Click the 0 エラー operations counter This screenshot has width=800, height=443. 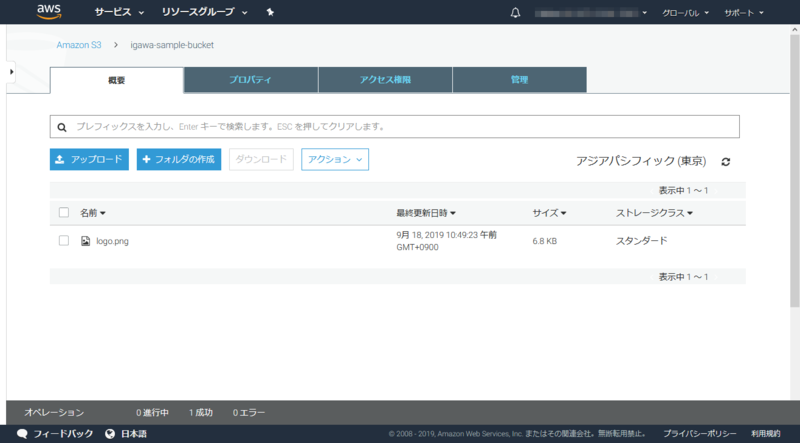pyautogui.click(x=249, y=412)
